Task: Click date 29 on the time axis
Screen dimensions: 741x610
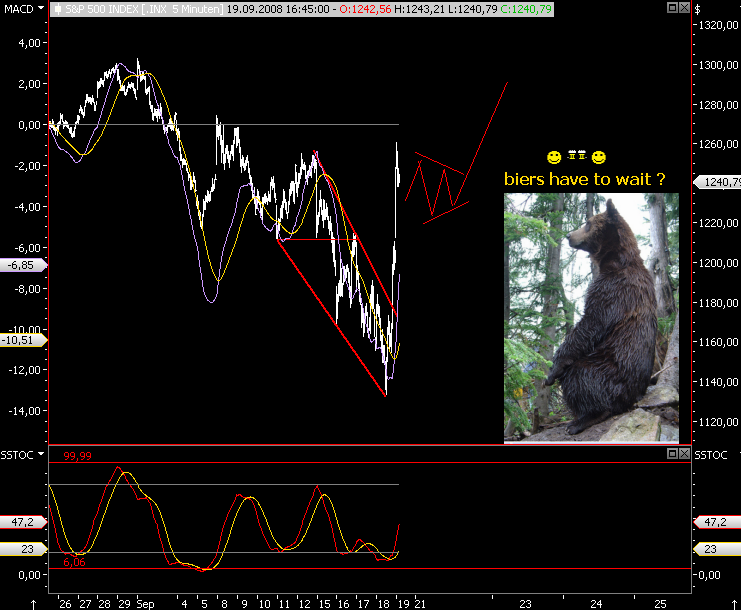Action: coord(124,604)
